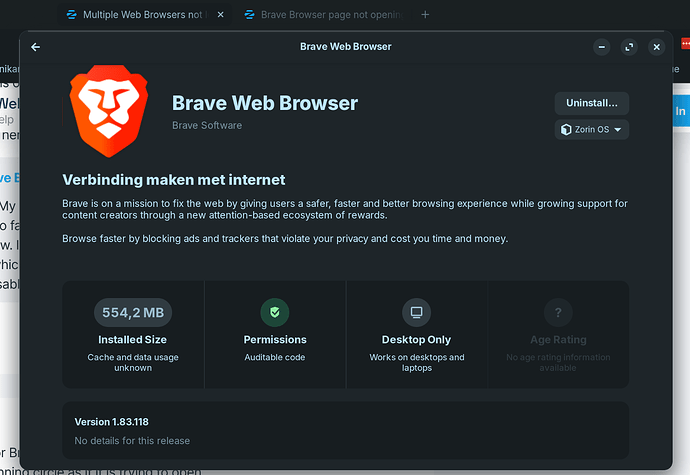Click the large Brave Web Browser app name
This screenshot has width=690, height=475.
click(265, 103)
